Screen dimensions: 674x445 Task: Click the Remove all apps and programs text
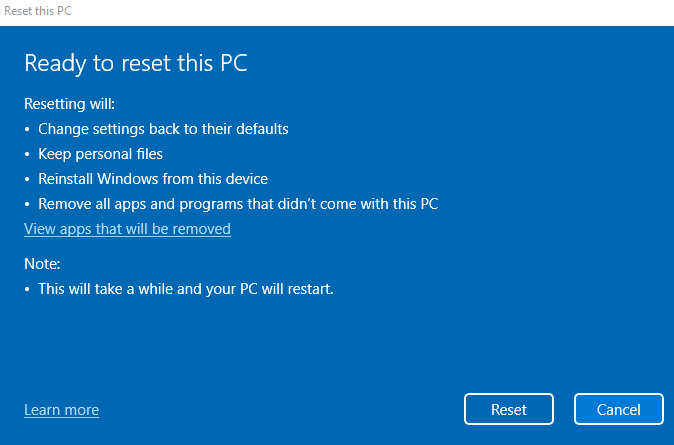238,204
